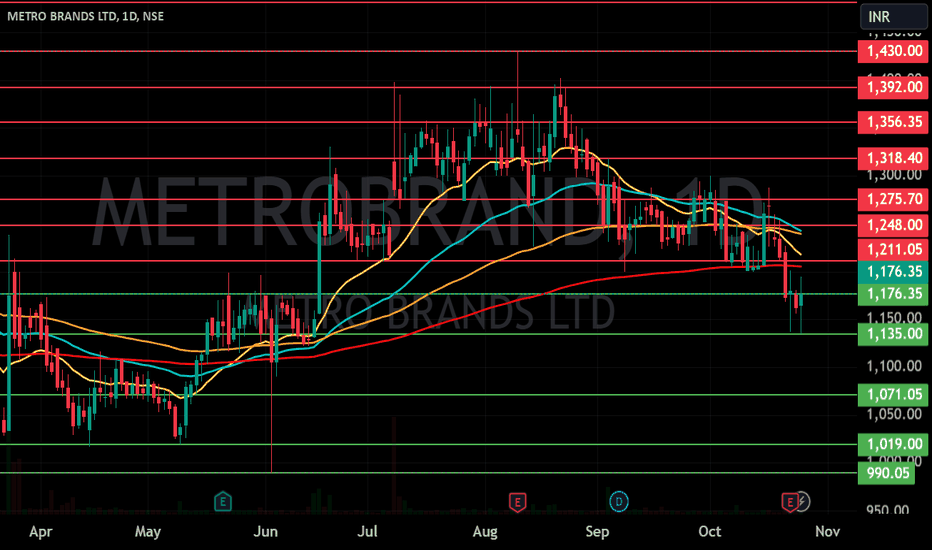Click the Aug label on time axis
932x550 pixels.
(485, 532)
